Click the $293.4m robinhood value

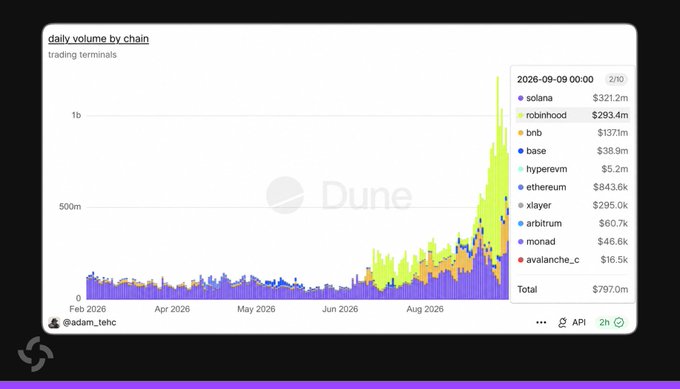(x=610, y=115)
